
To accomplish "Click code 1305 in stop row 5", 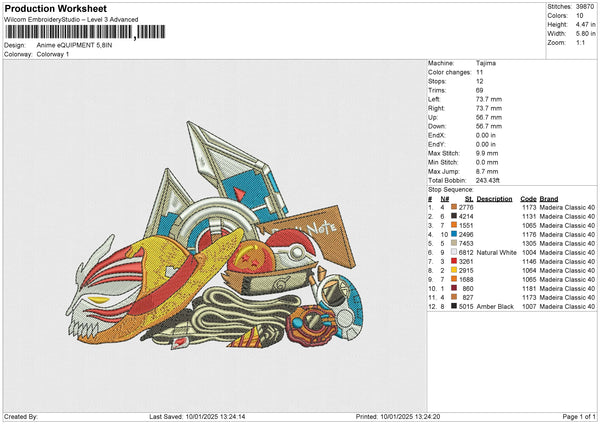I will click(529, 243).
